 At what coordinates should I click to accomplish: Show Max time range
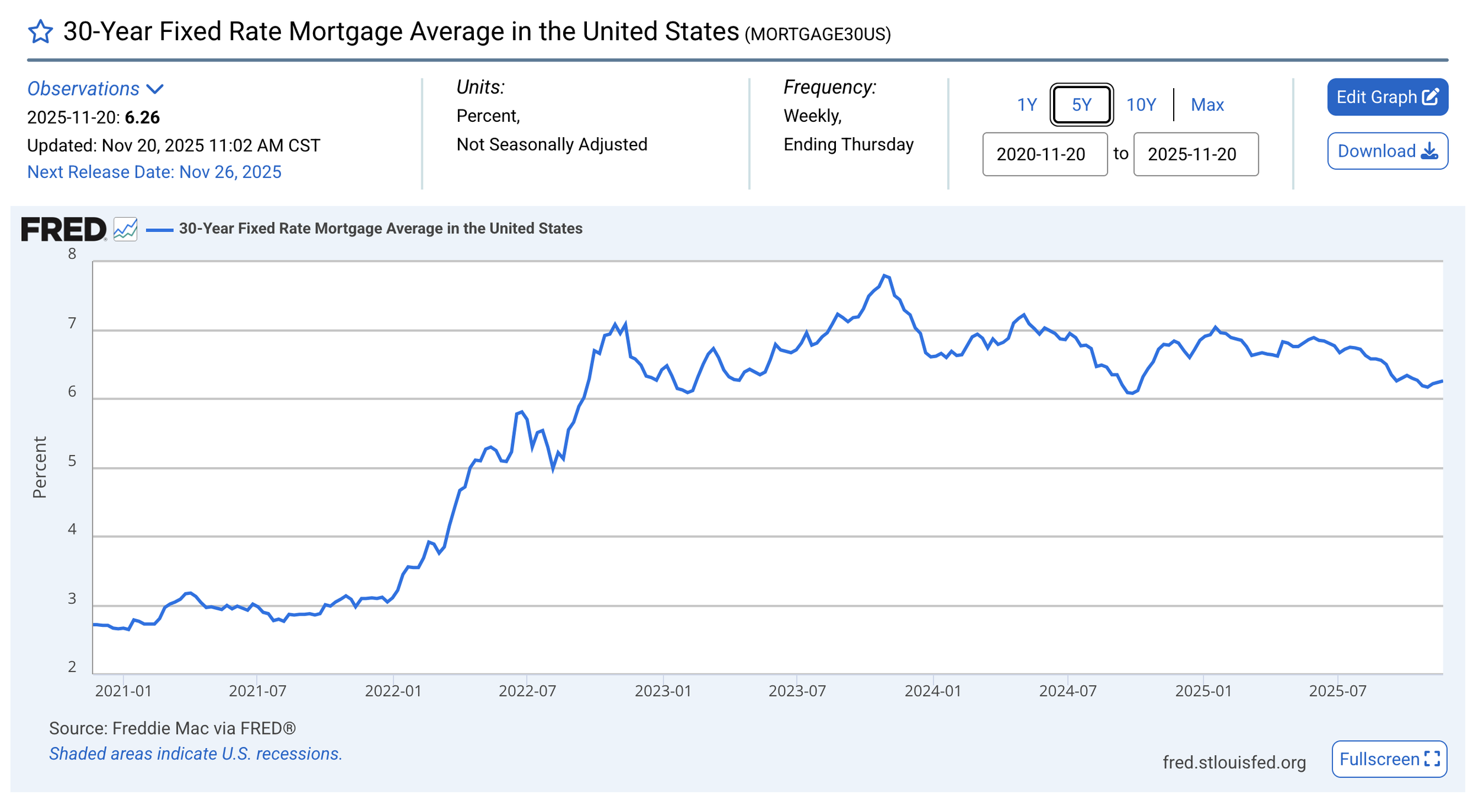(x=1207, y=105)
